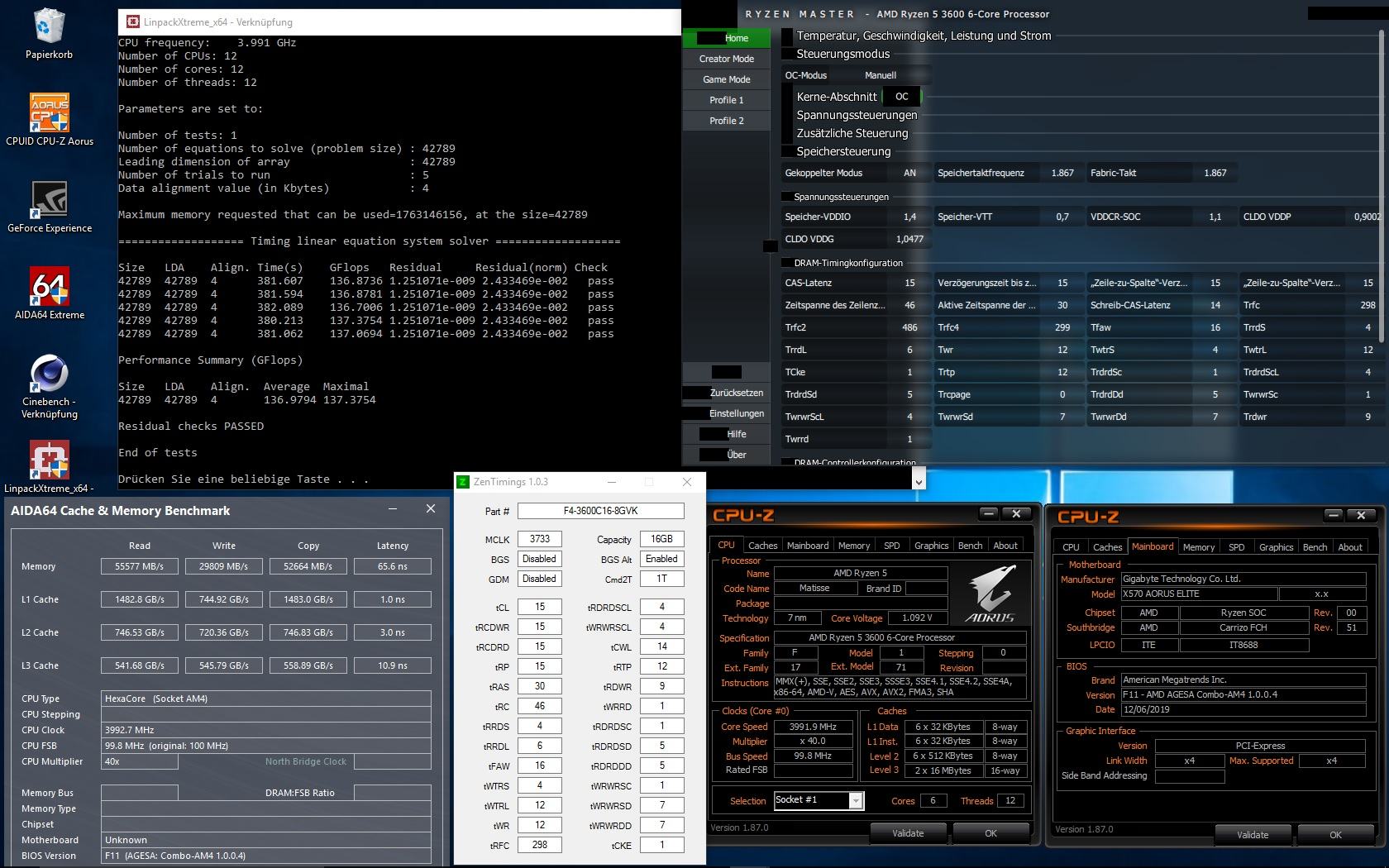Click Fabric-Takt 1.867 value
The image size is (1389, 868).
tap(1215, 173)
